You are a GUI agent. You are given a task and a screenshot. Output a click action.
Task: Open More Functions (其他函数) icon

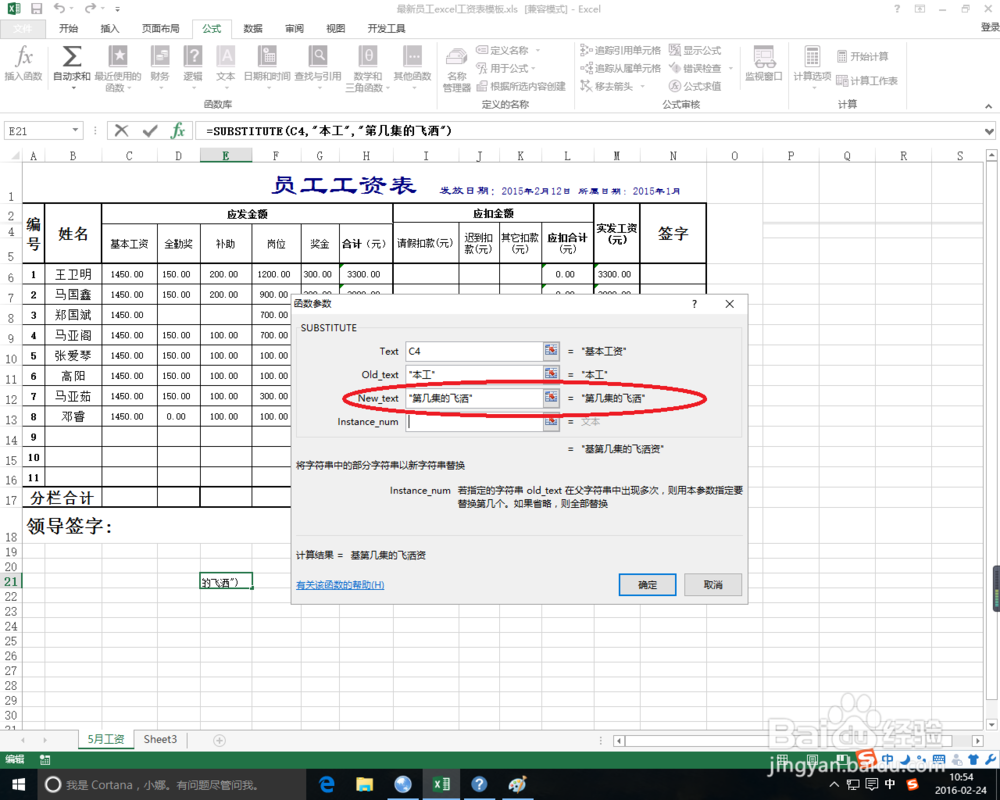(413, 65)
